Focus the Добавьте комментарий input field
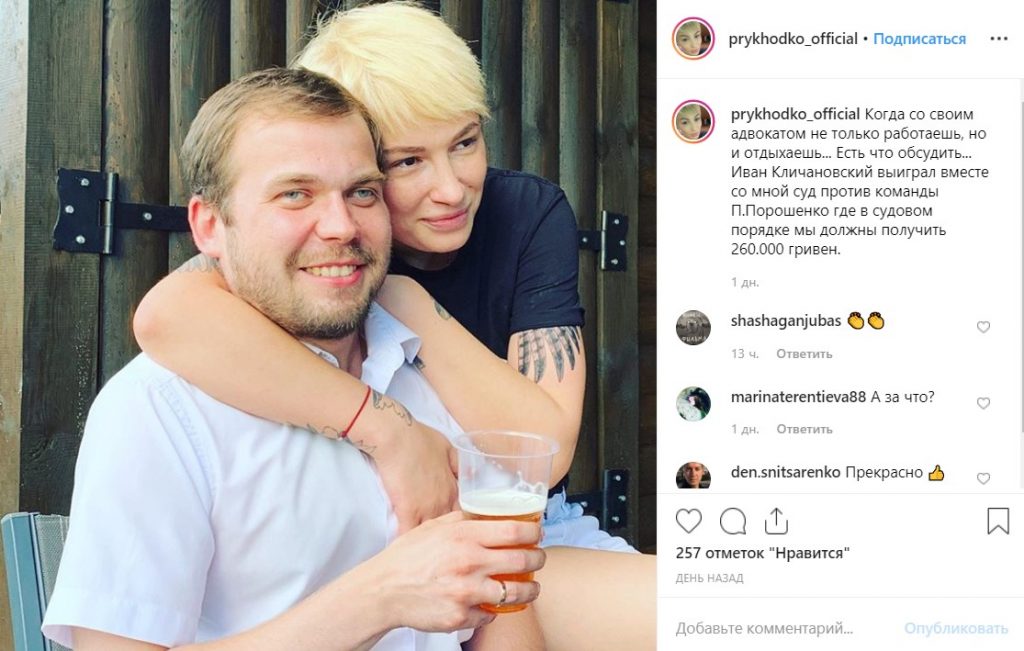Screen dimensions: 1024x651 click(784, 628)
